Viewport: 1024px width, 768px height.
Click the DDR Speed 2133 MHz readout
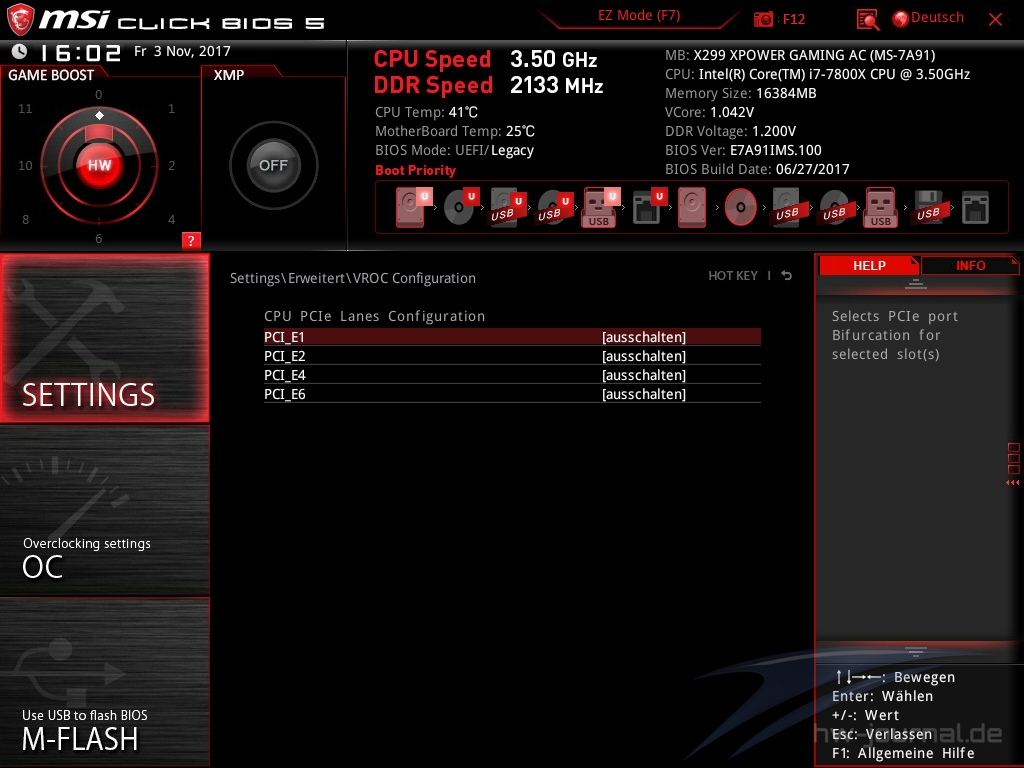click(x=488, y=85)
